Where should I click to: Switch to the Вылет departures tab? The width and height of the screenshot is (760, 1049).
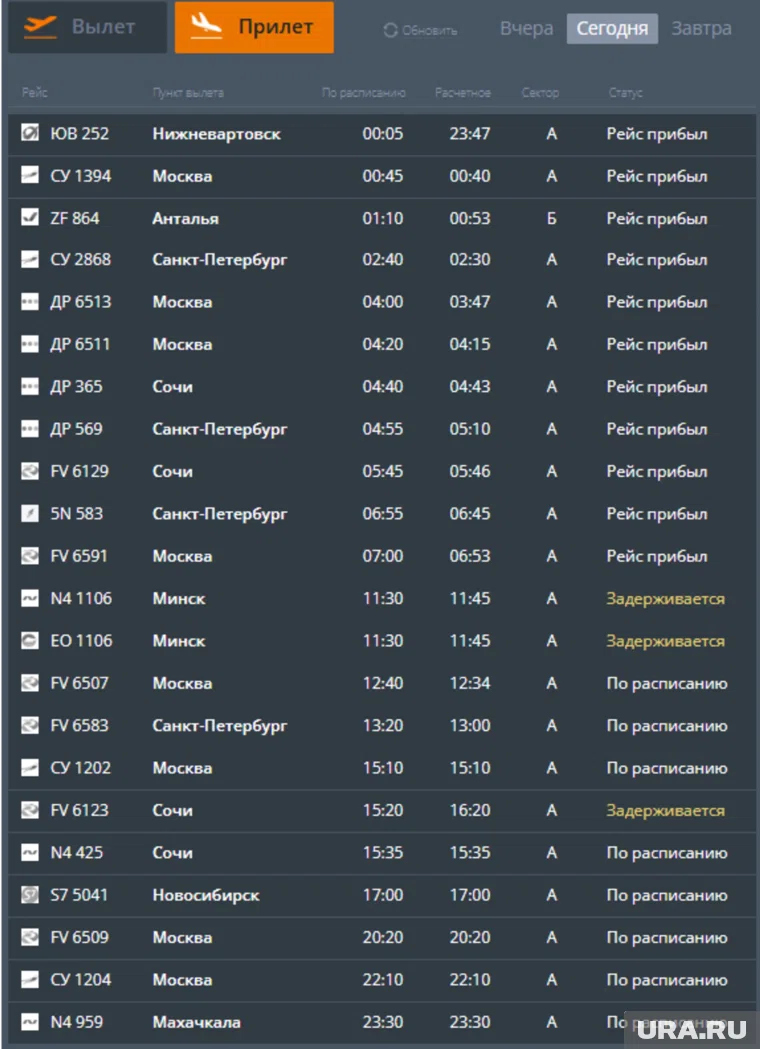(86, 27)
